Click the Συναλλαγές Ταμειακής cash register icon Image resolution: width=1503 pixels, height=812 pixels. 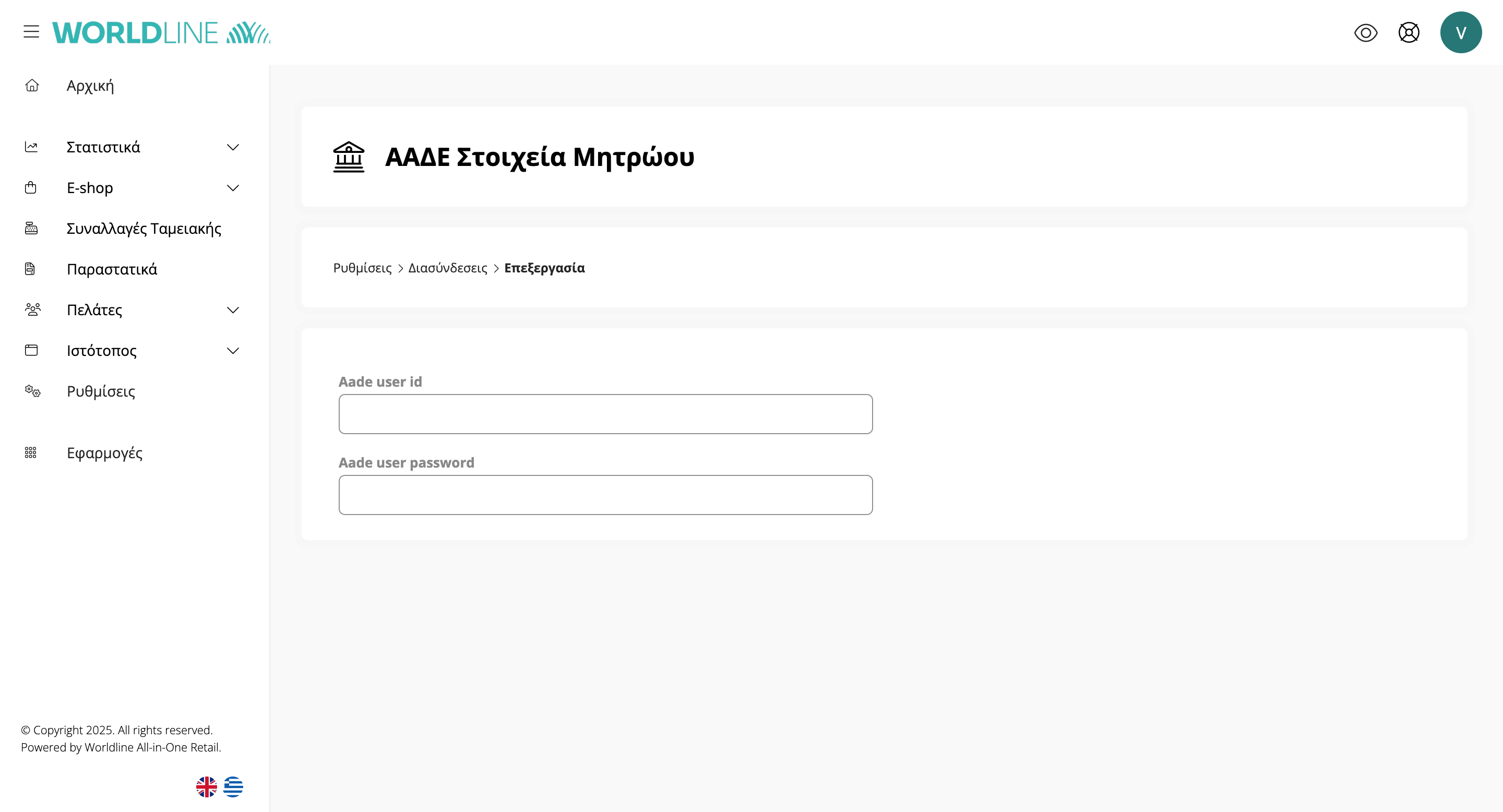point(31,228)
